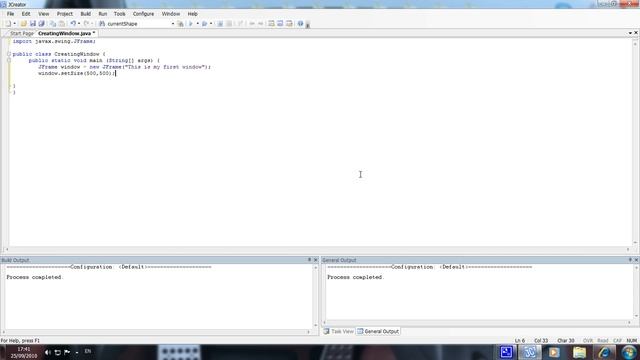The height and width of the screenshot is (360, 640).
Task: Launch Internet Explorer from the taskbar
Action: point(604,352)
